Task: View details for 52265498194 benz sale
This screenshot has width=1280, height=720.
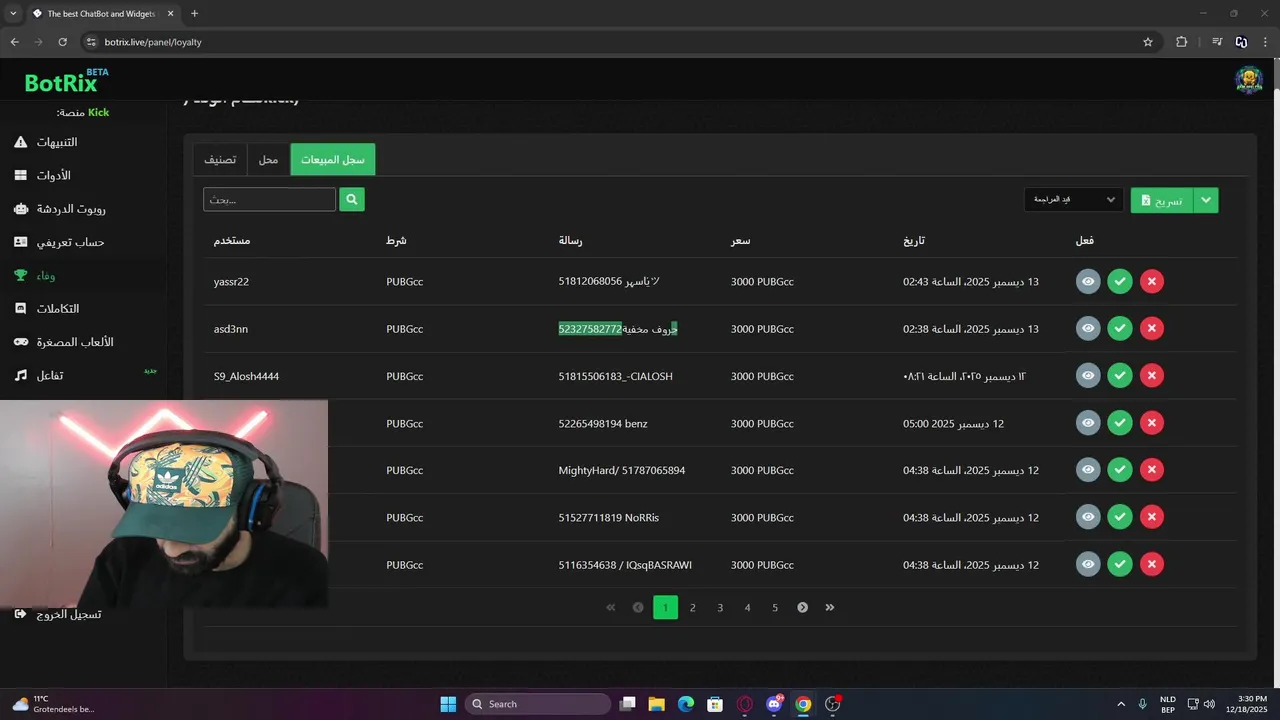Action: click(1088, 423)
